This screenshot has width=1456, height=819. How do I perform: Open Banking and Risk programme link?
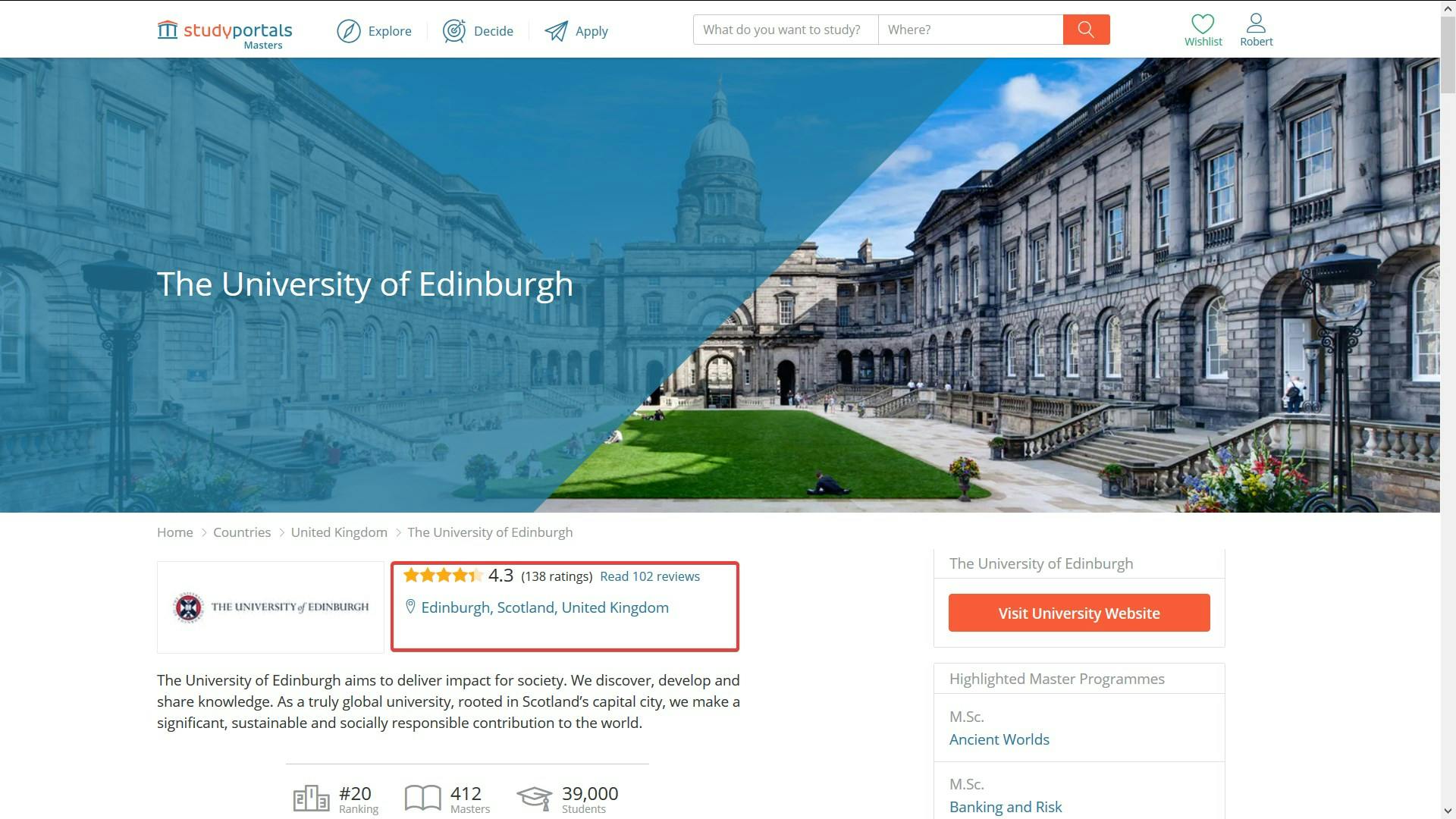click(1006, 807)
